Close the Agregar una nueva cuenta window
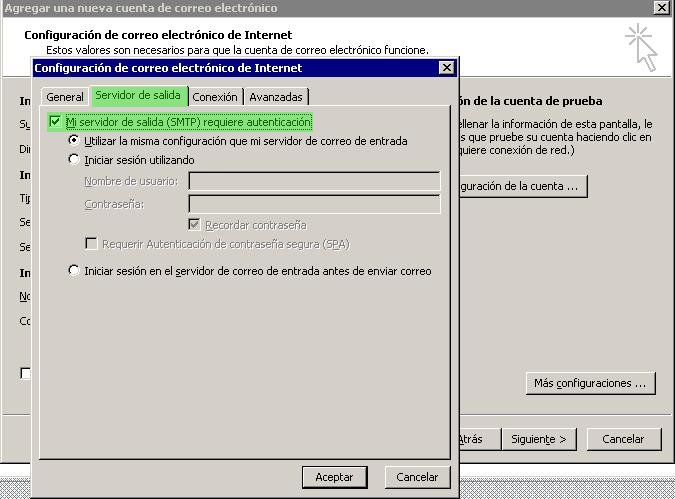Viewport: 675px width, 499px height. click(x=662, y=7)
